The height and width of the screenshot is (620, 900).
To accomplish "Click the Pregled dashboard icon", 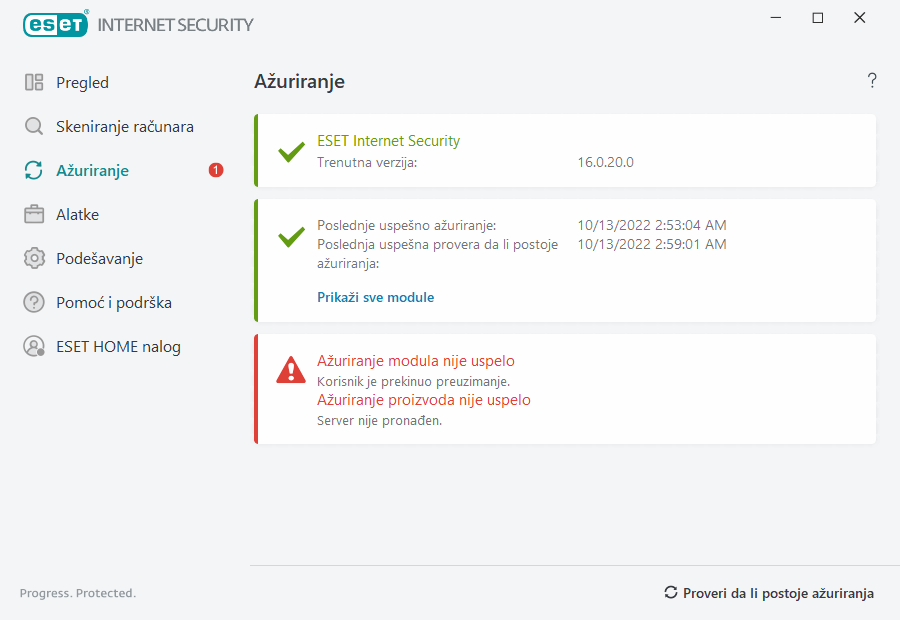I will click(34, 83).
